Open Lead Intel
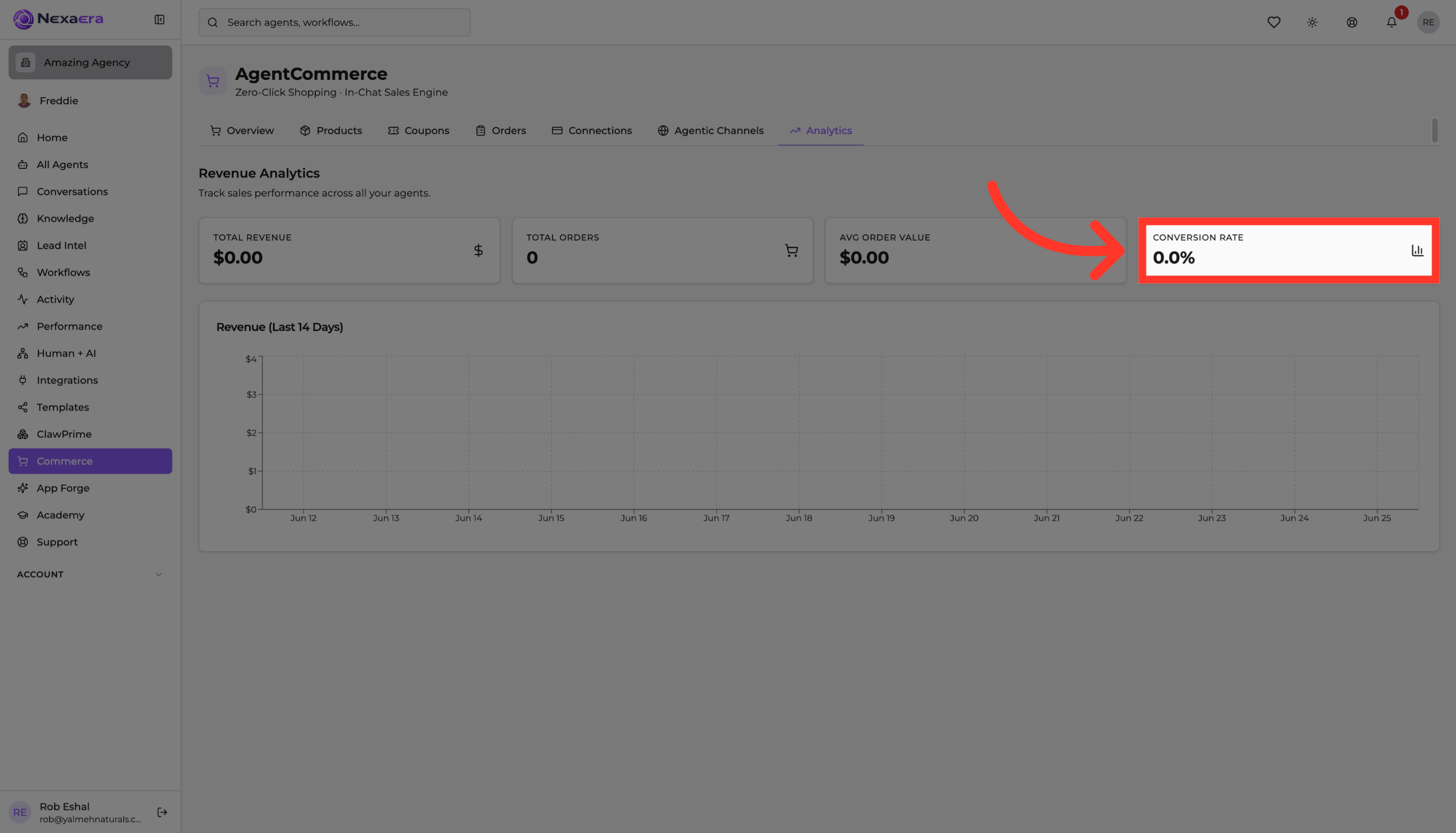 pyautogui.click(x=90, y=245)
